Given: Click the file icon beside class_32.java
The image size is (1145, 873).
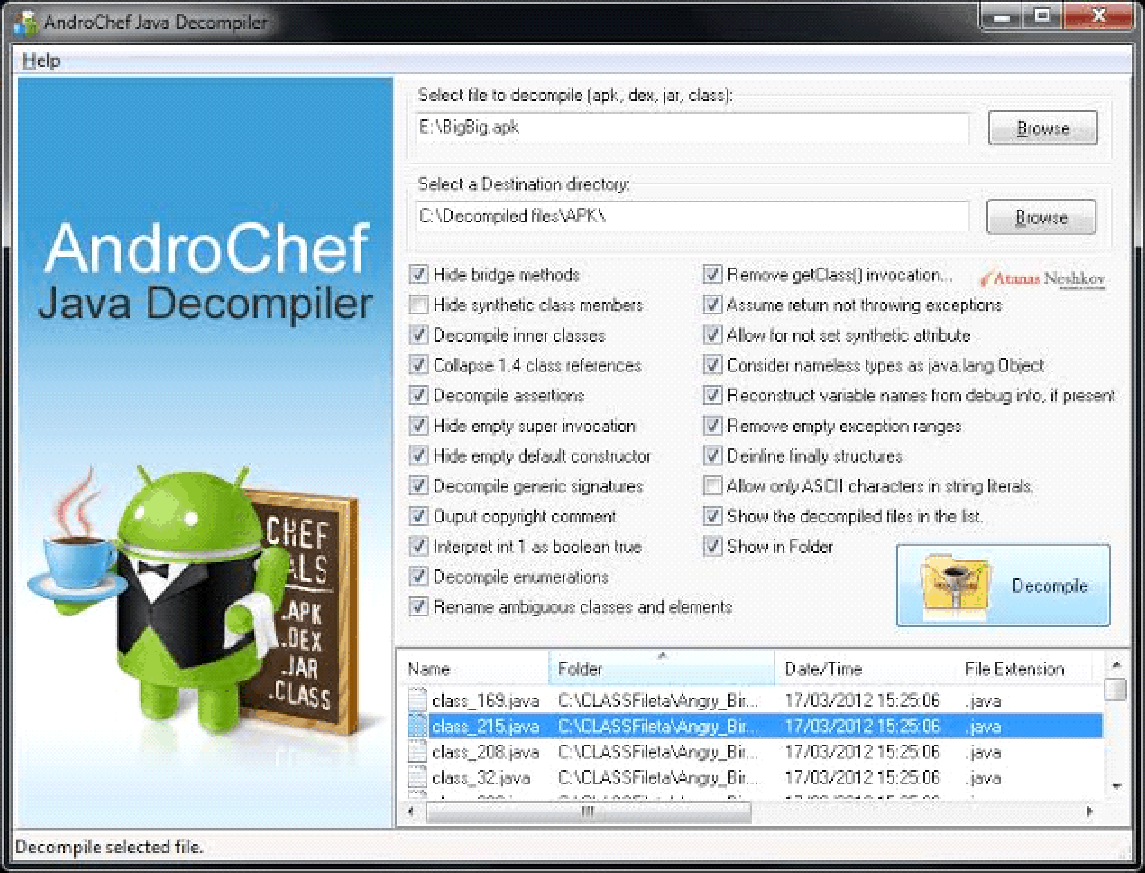Looking at the screenshot, I should coord(417,777).
